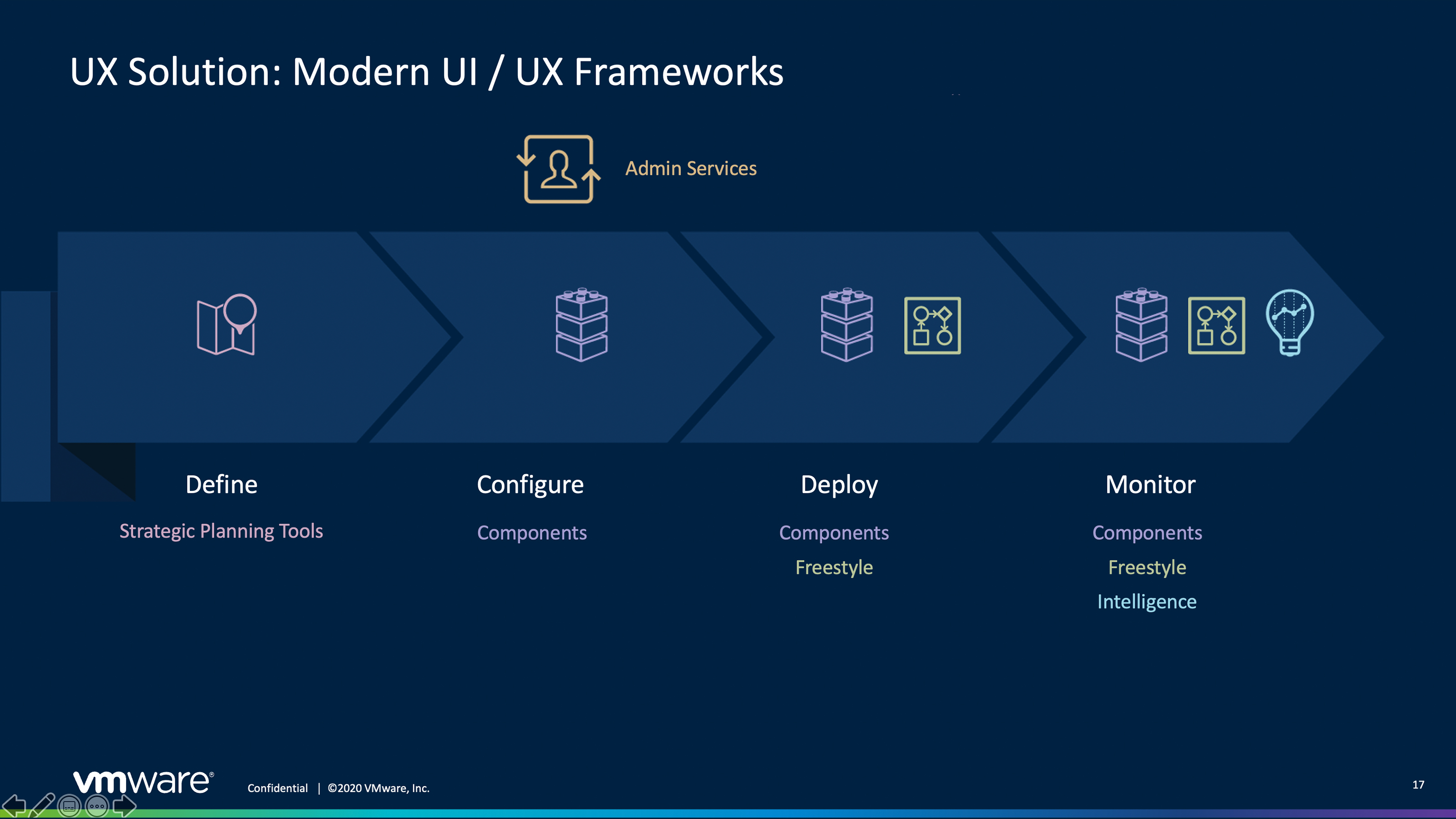Select the Monitor stage heading
Screen dimensions: 1456x819
click(1150, 485)
